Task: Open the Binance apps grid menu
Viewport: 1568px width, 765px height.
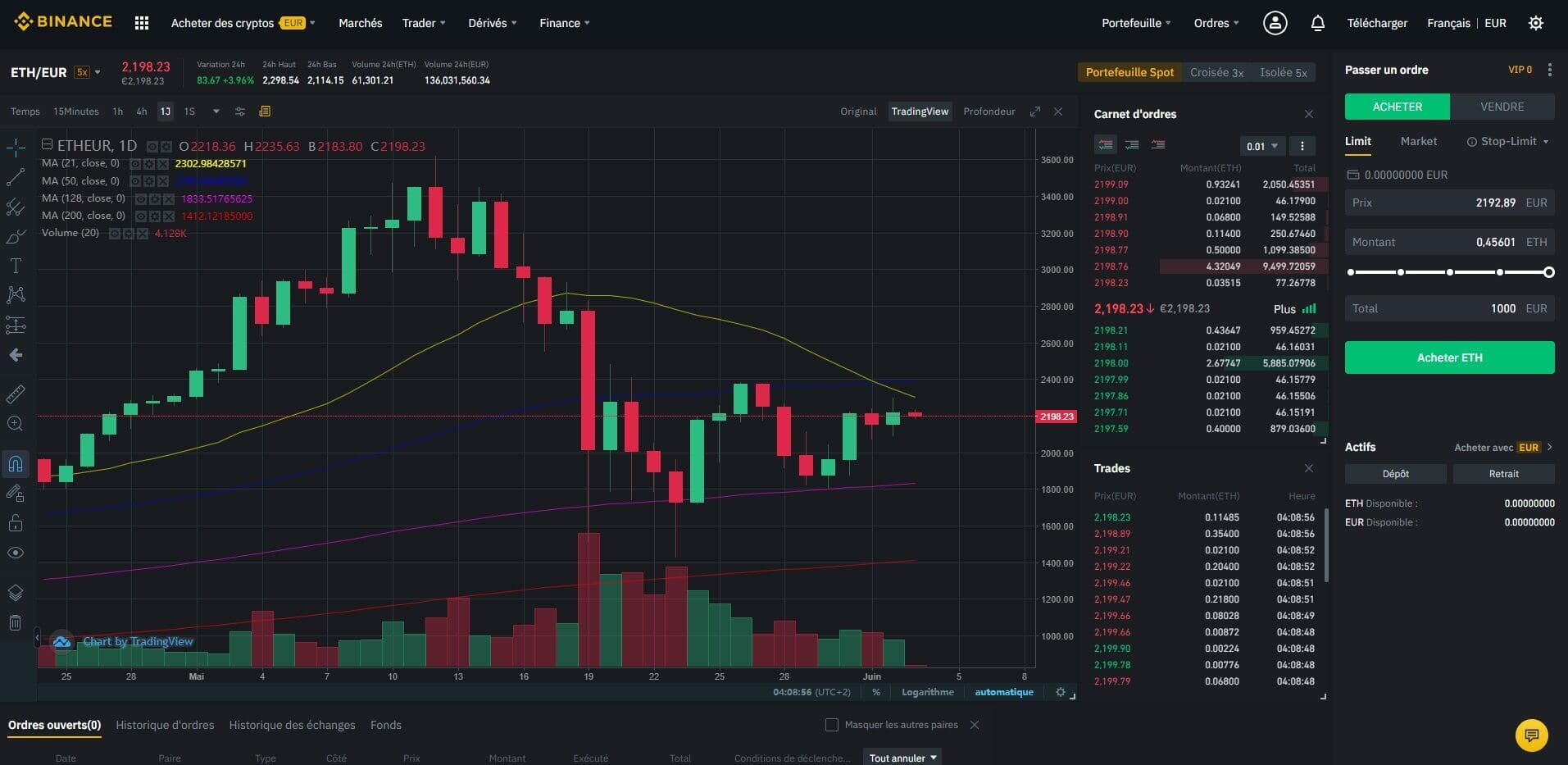Action: pos(142,23)
